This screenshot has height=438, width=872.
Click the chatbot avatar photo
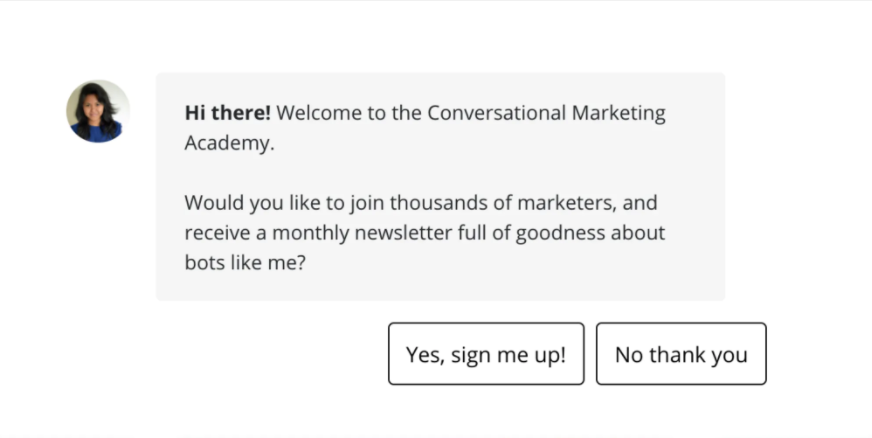point(98,111)
